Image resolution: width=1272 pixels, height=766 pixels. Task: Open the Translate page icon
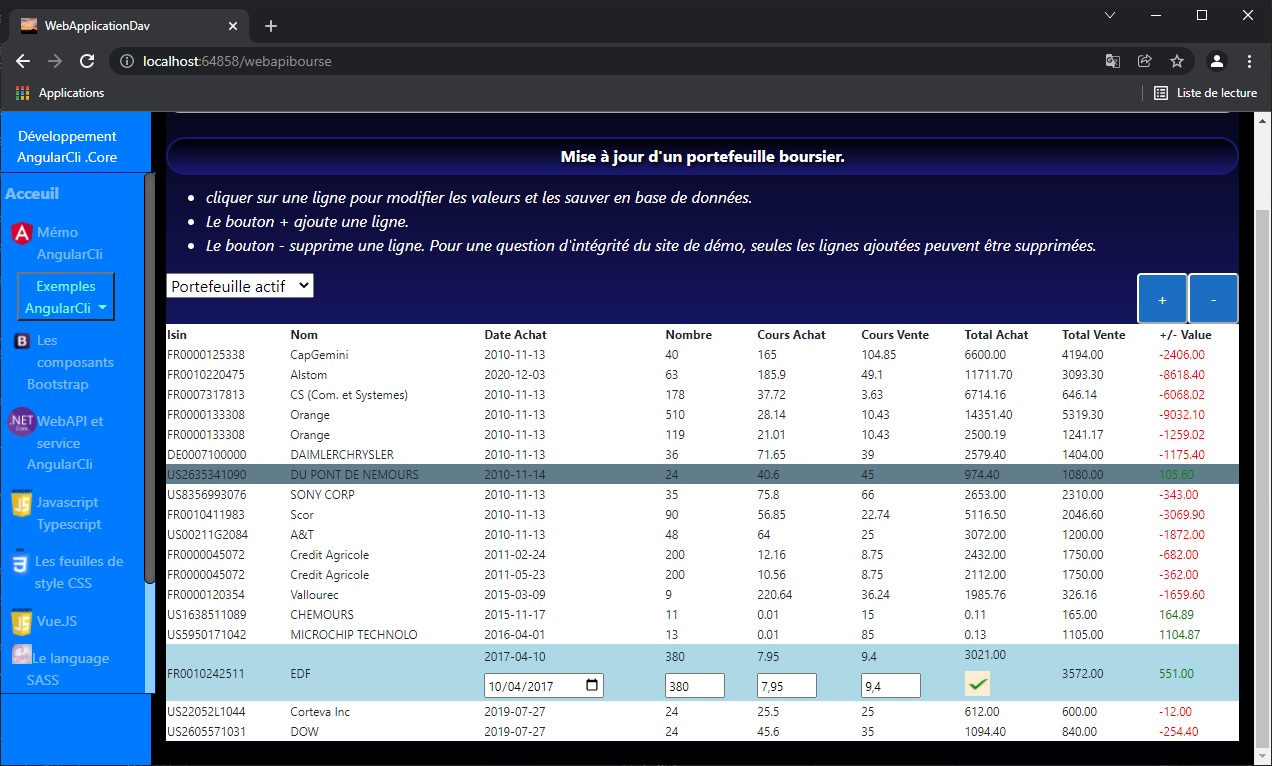point(1113,61)
